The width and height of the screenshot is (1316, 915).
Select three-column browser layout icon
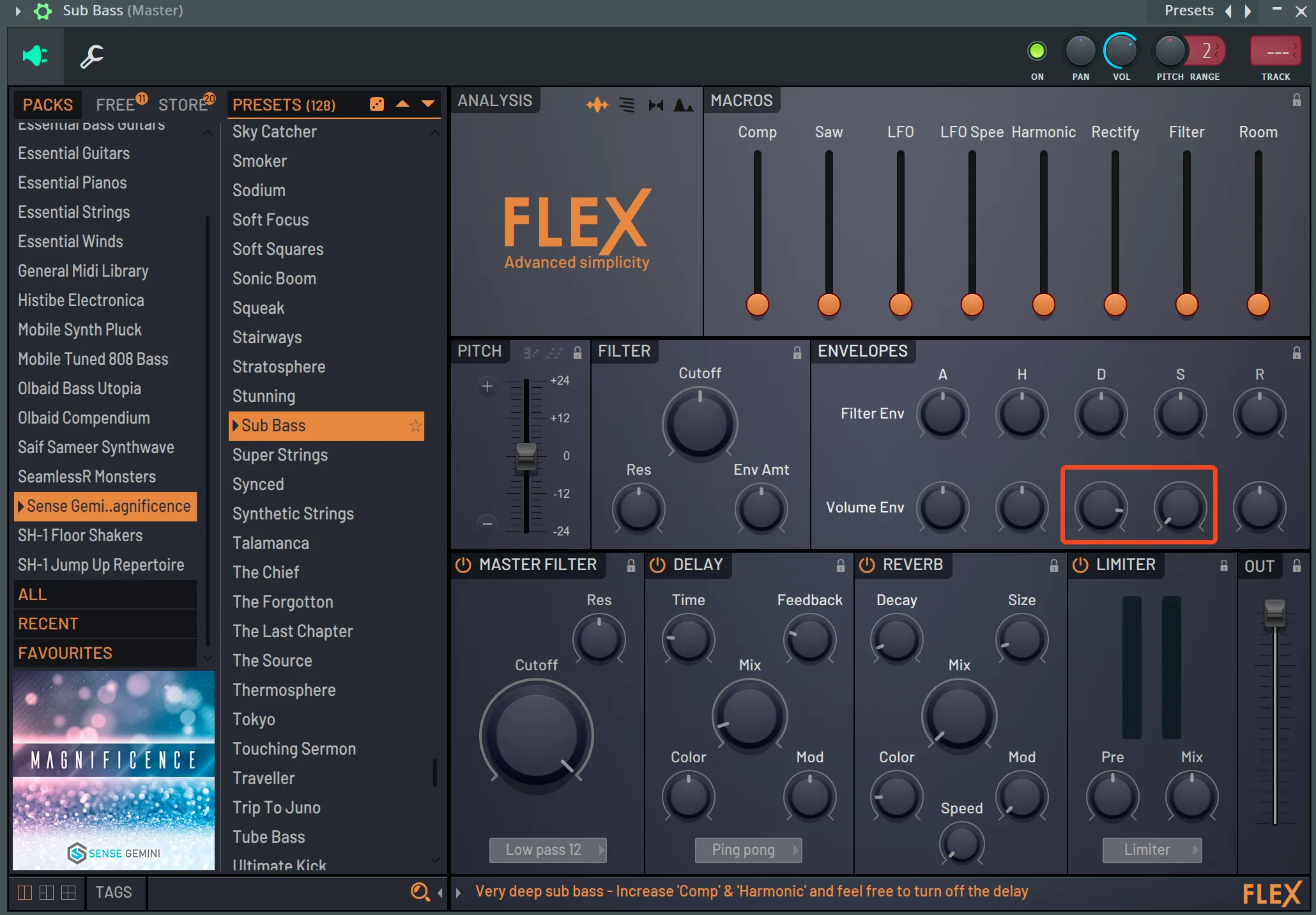click(x=68, y=892)
